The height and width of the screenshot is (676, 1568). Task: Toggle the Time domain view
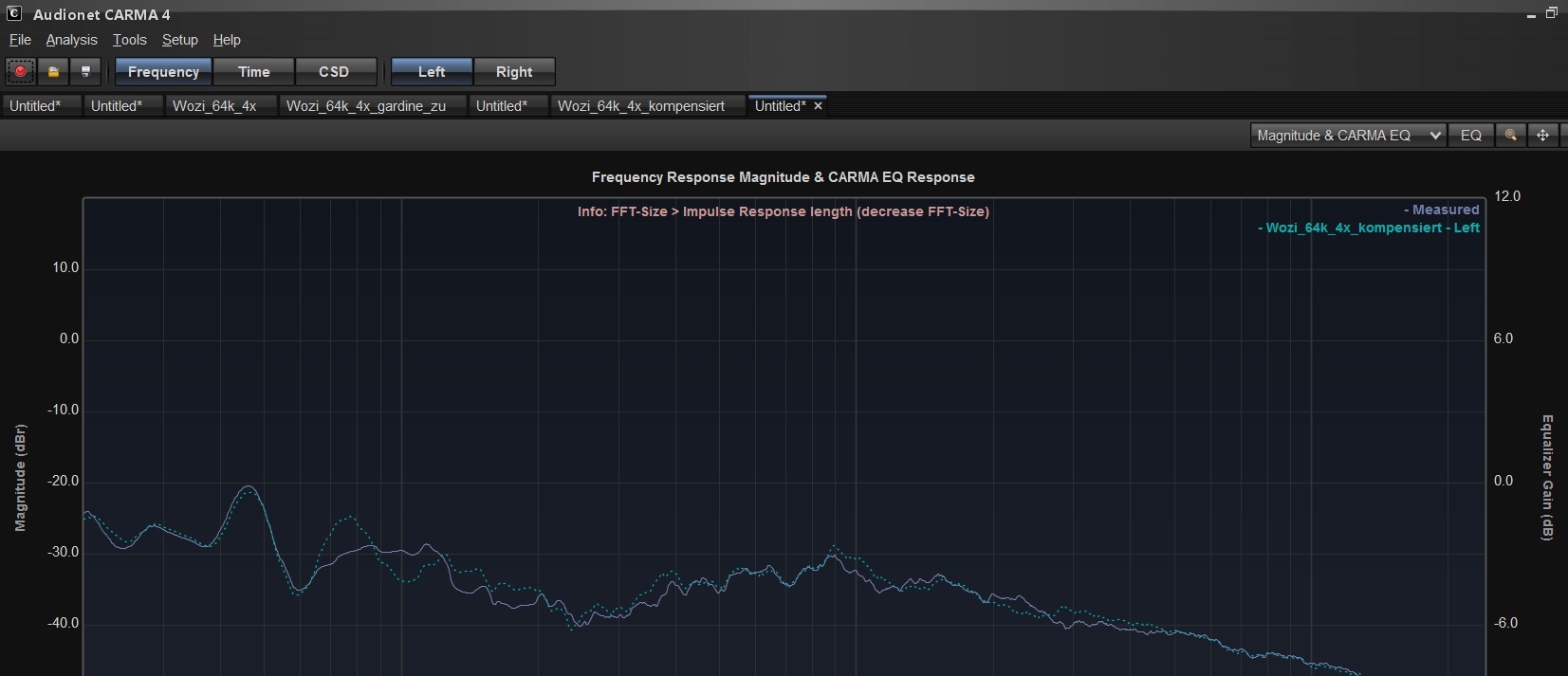253,72
